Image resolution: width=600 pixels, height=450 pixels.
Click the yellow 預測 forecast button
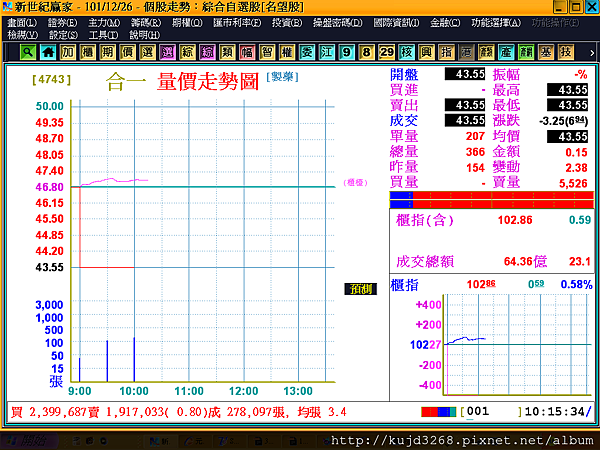tap(360, 289)
